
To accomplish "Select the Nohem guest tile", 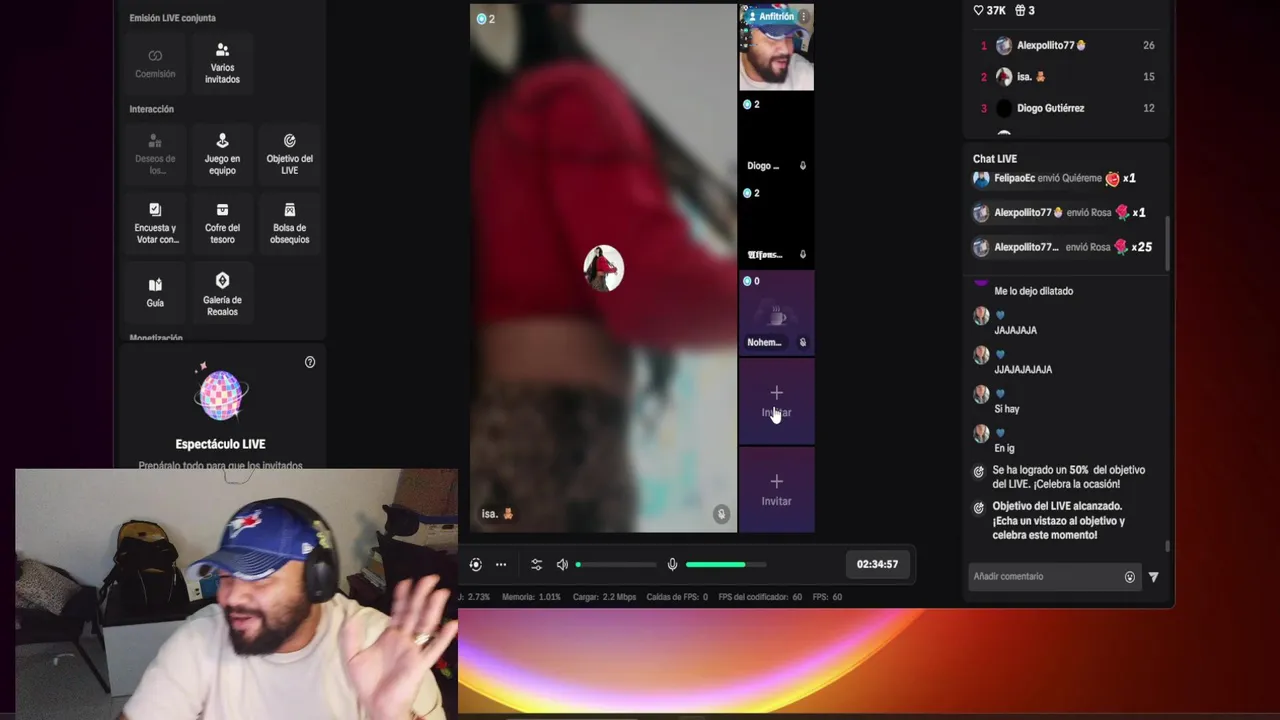I will point(776,313).
